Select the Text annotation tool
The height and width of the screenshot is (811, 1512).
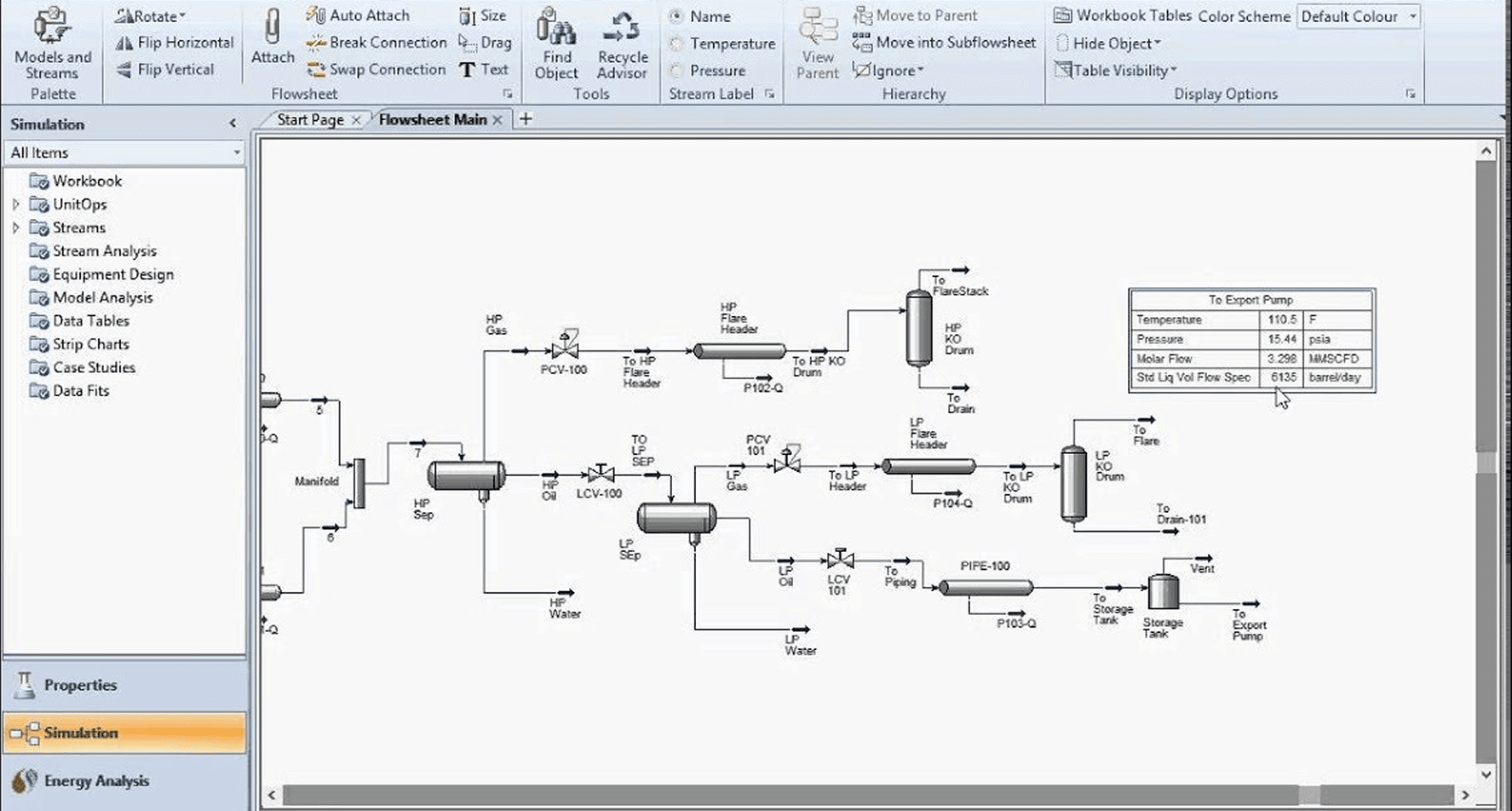click(483, 70)
